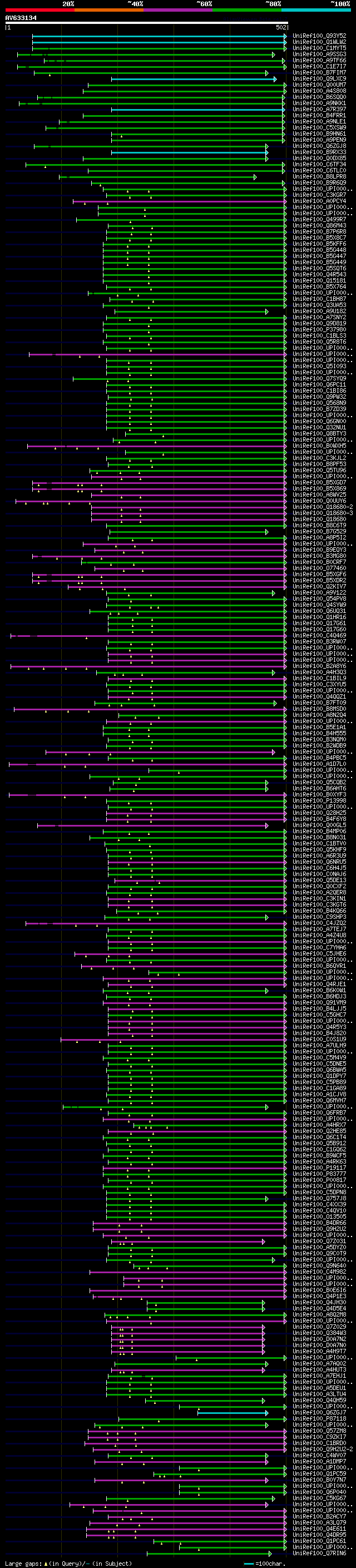356x1568 pixels.
Task: Select the AV633134 query label
Action: (x=21, y=18)
